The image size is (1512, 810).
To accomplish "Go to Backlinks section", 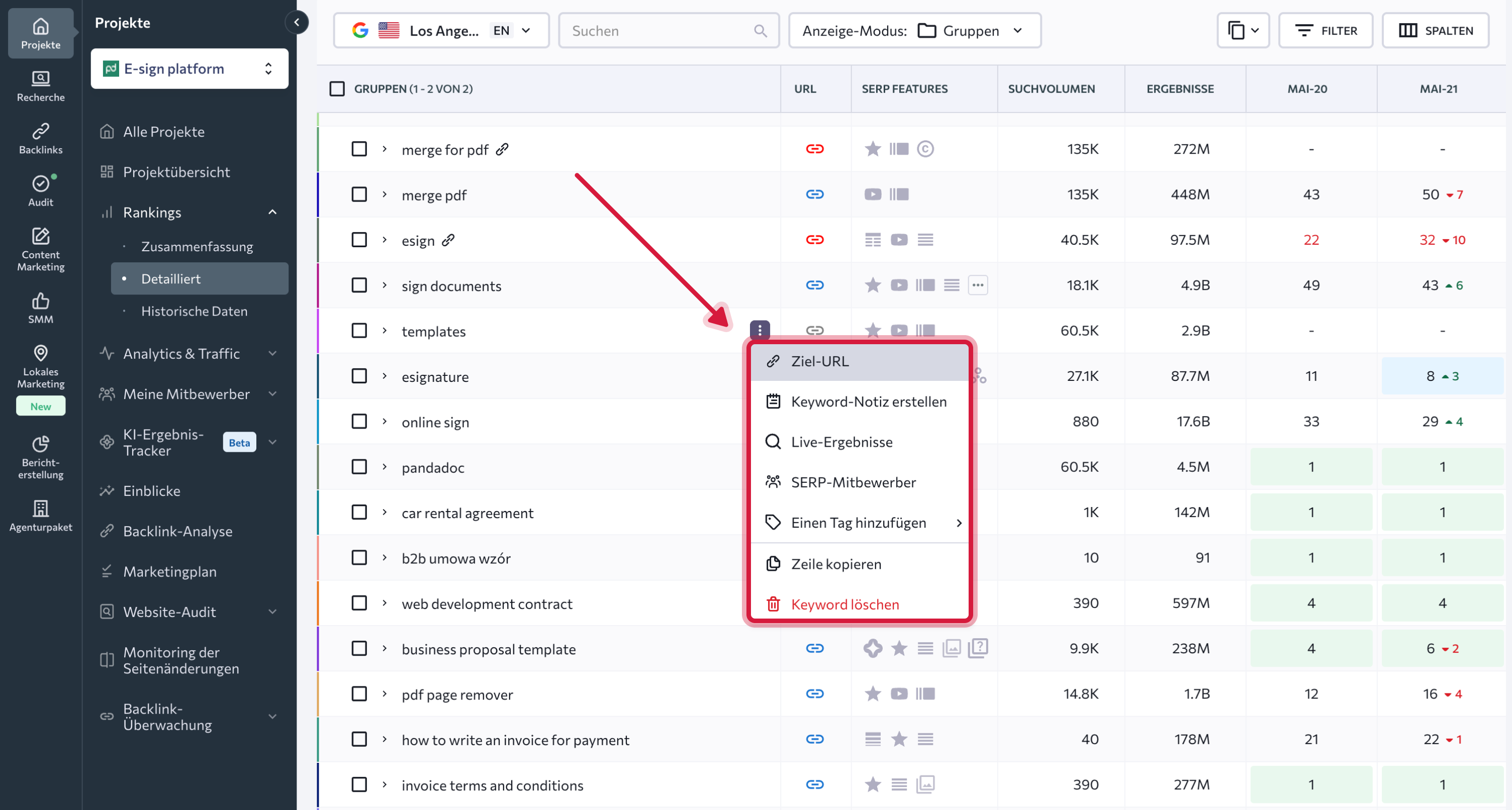I will [41, 139].
